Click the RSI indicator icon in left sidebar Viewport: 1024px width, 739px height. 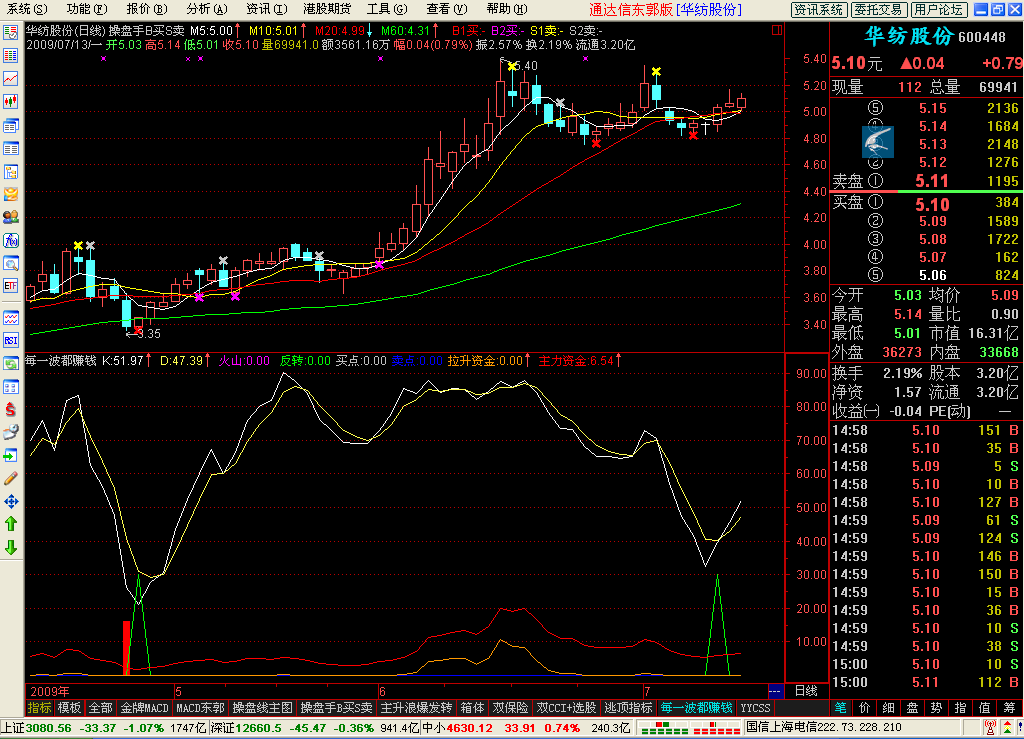tap(10, 340)
